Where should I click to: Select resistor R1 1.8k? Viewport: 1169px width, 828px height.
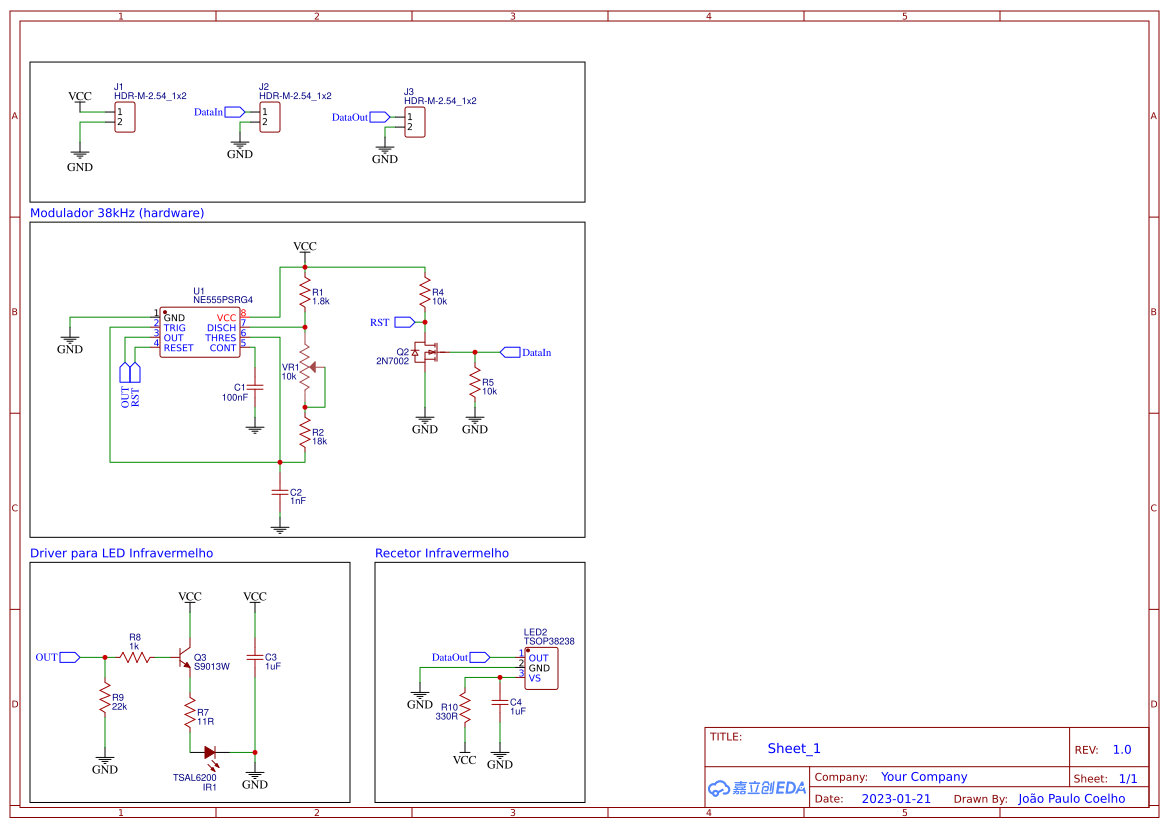tap(305, 294)
